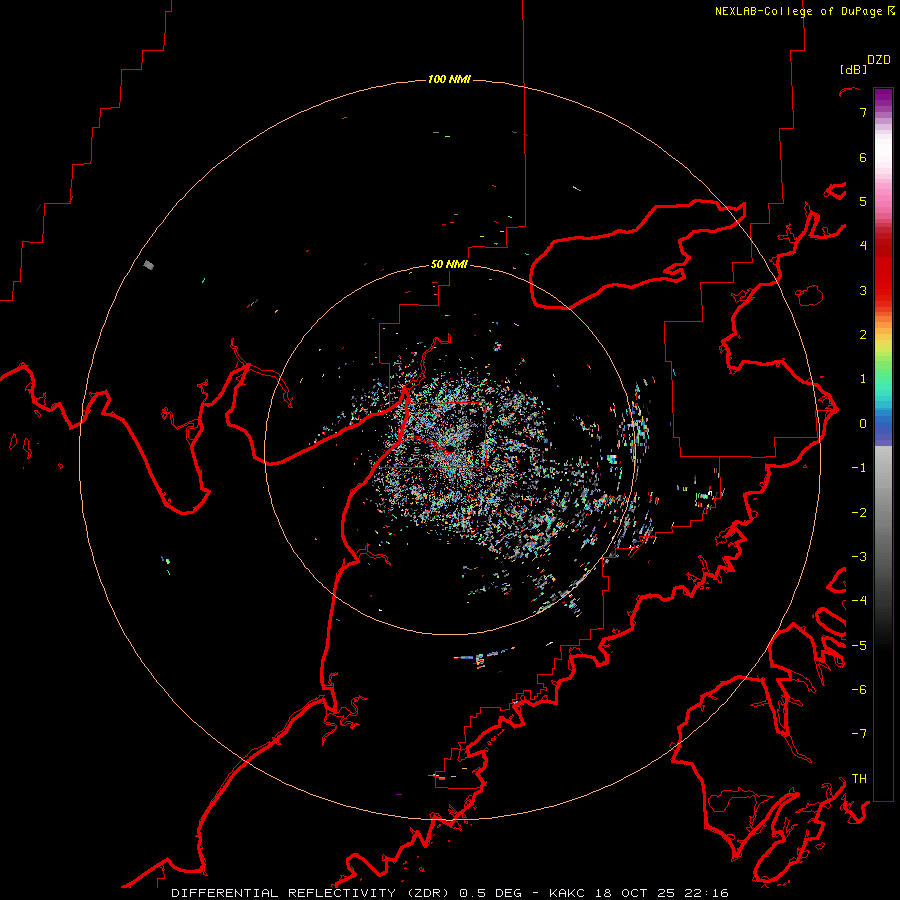The width and height of the screenshot is (900, 900).
Task: Click the -3 dB value on the color scale
Action: tap(859, 557)
